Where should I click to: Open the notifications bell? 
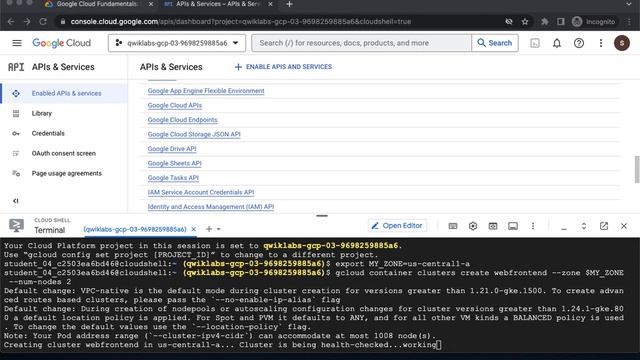(x=557, y=43)
